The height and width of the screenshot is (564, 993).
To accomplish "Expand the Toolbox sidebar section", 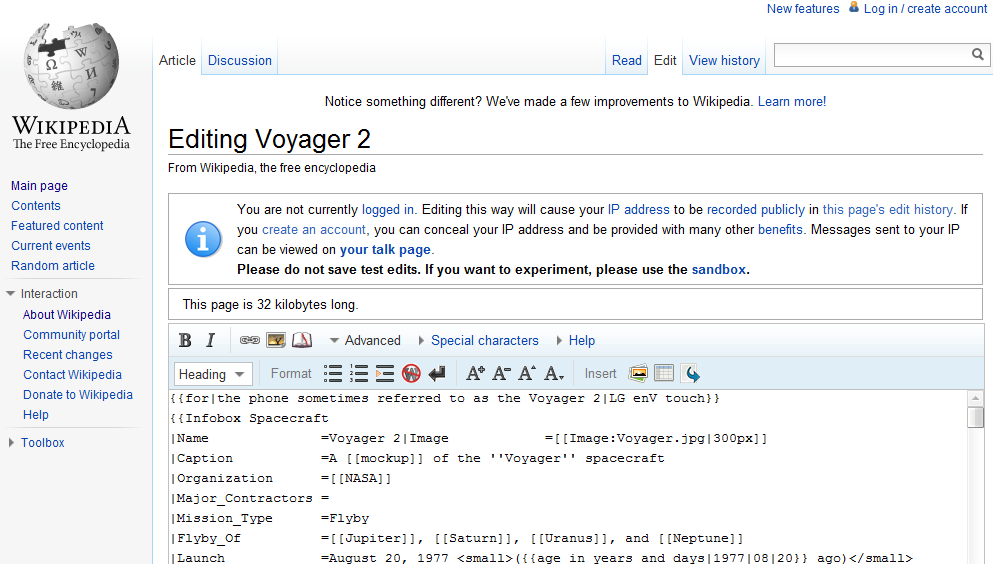I will tap(36, 443).
